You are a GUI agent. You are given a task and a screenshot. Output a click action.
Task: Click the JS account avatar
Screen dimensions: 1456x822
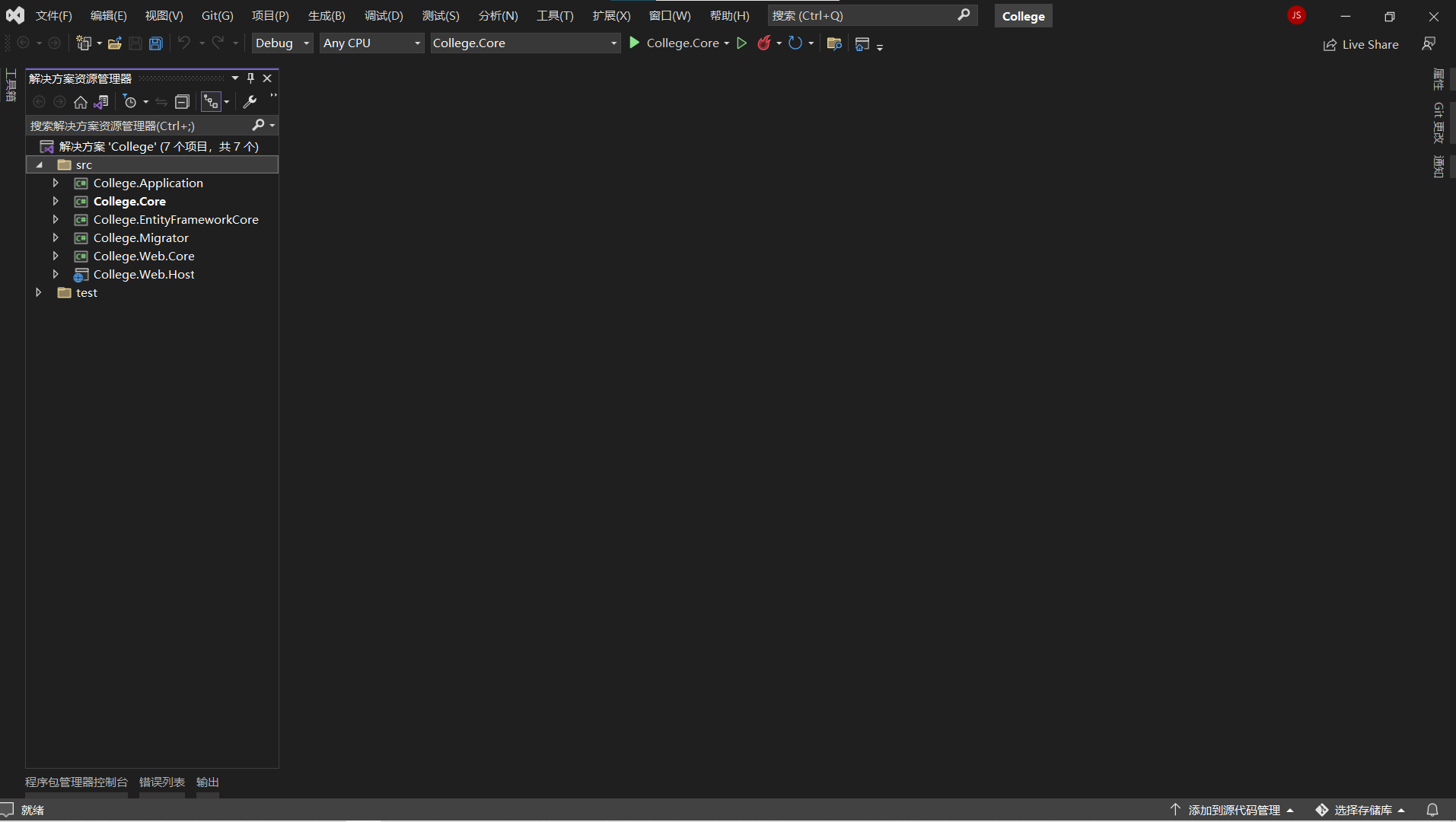tap(1296, 15)
